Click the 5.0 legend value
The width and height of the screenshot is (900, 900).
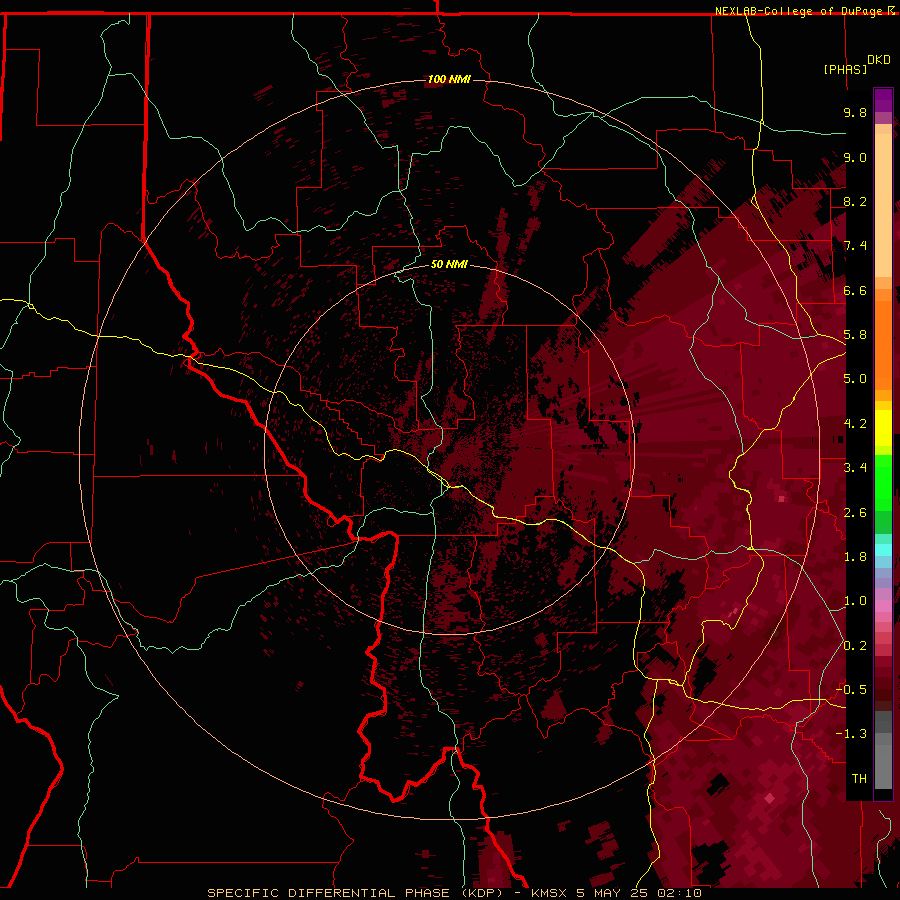(x=855, y=379)
